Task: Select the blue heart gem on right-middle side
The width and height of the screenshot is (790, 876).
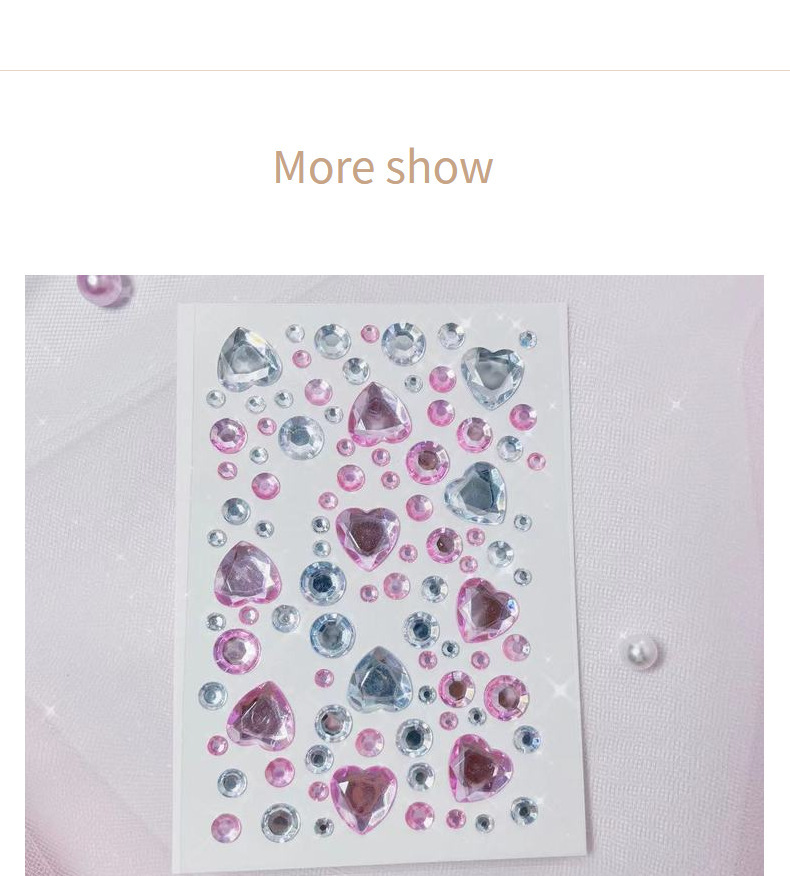Action: click(476, 493)
